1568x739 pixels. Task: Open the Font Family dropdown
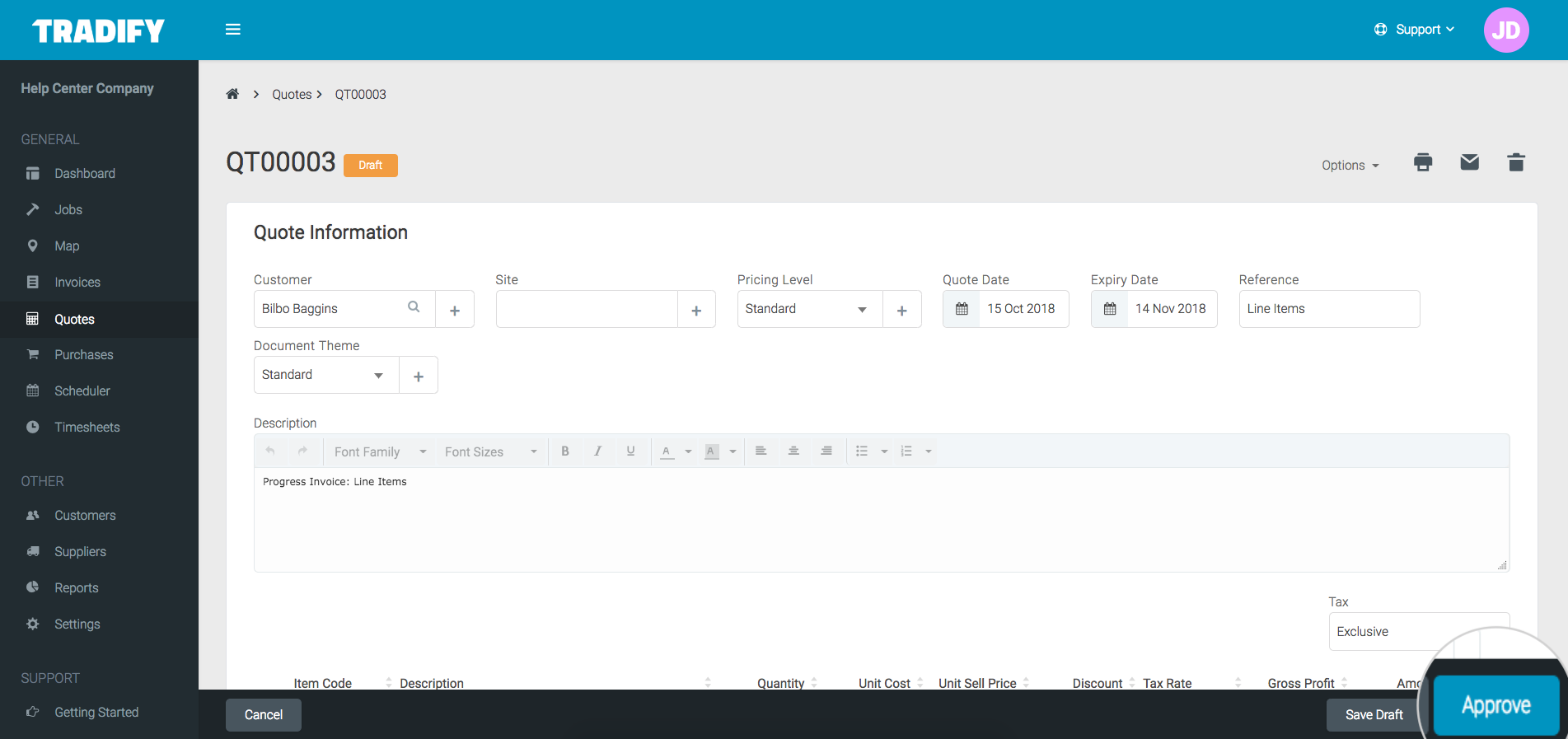pos(380,451)
